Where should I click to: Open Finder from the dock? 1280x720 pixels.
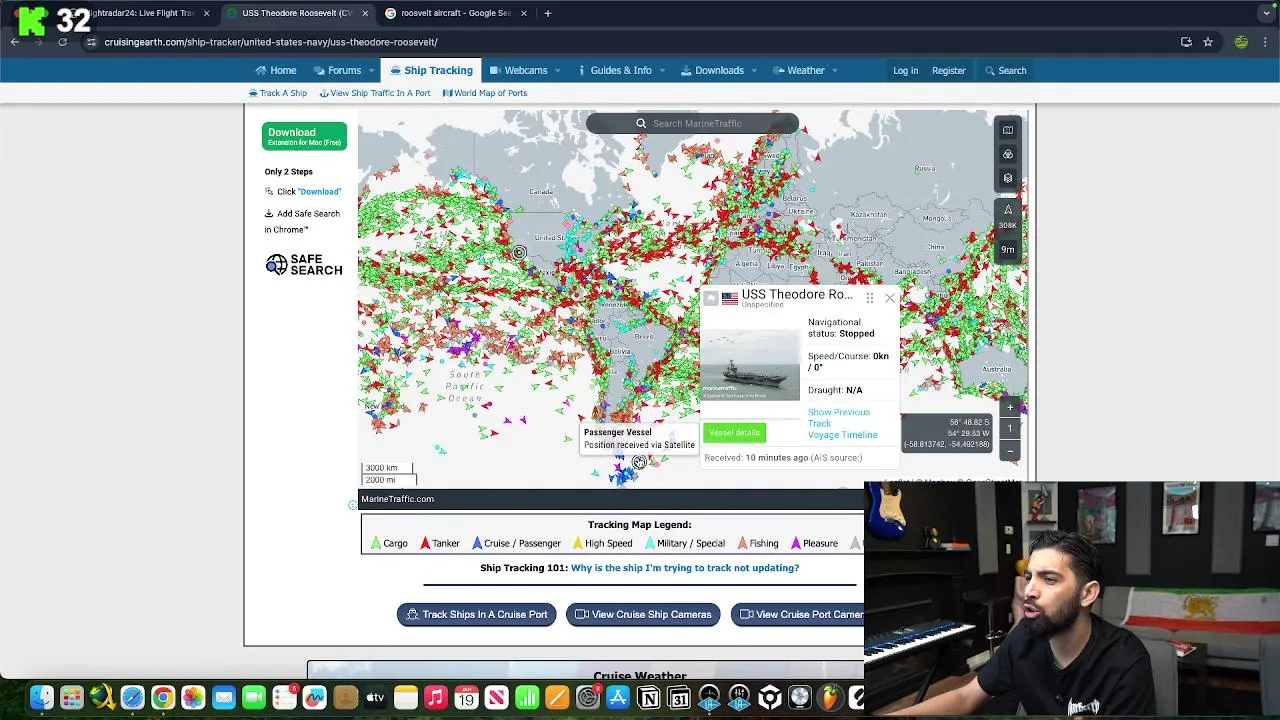(x=41, y=697)
